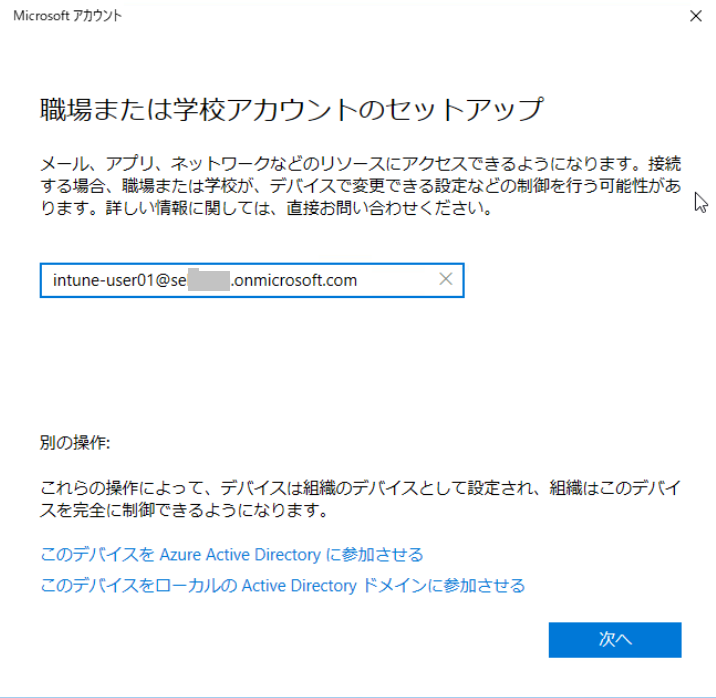Viewport: 716px width, 698px height.
Task: Click the 別の操作: label
Action: 75,443
